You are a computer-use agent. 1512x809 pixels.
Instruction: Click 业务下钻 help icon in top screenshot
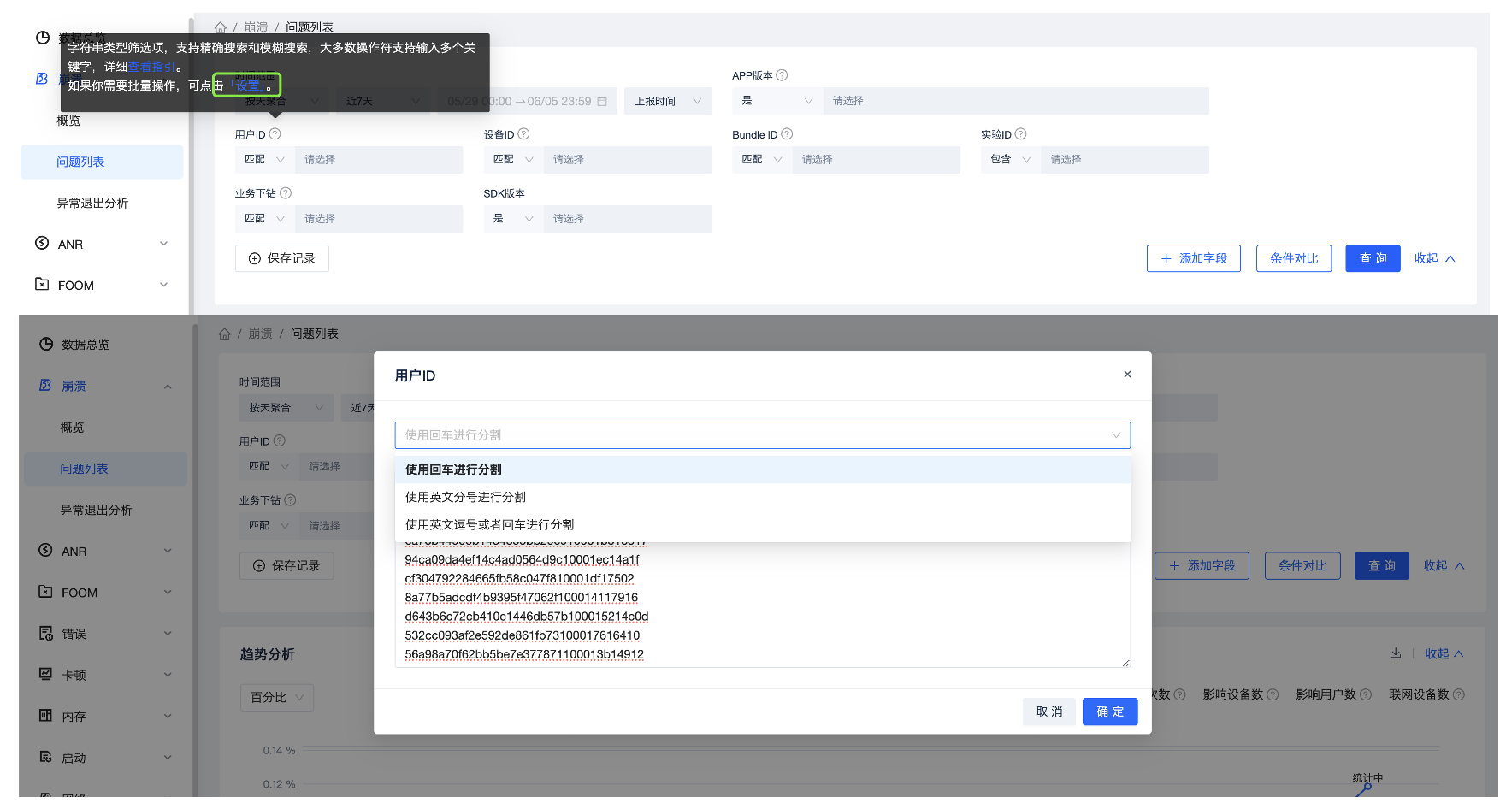[x=286, y=193]
